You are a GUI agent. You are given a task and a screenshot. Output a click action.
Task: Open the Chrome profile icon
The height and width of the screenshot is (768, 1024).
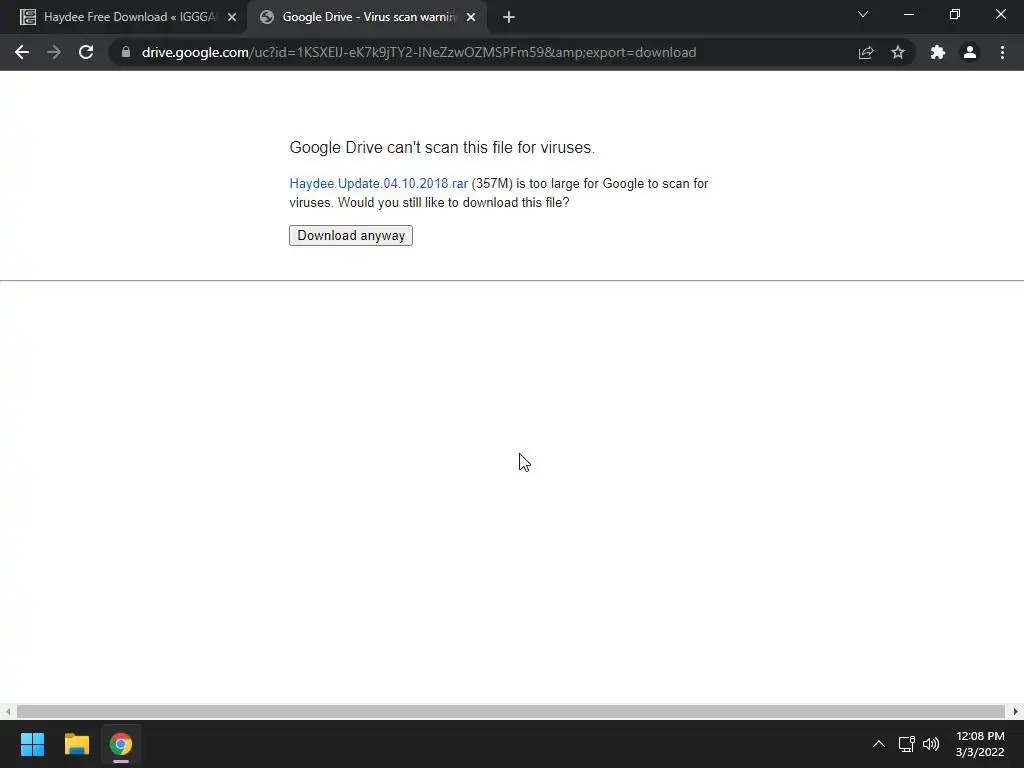(970, 52)
